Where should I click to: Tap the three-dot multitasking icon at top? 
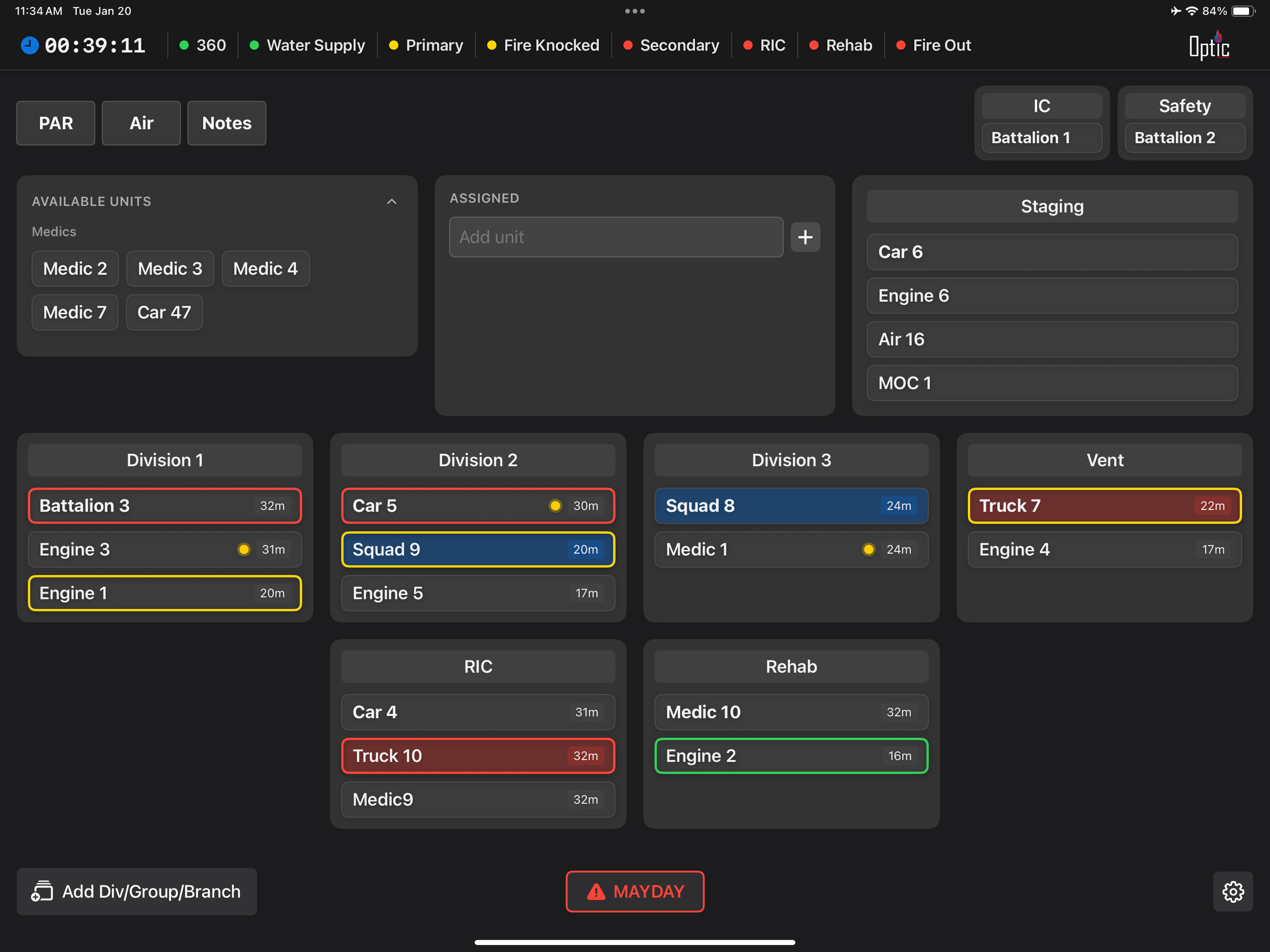pos(634,11)
